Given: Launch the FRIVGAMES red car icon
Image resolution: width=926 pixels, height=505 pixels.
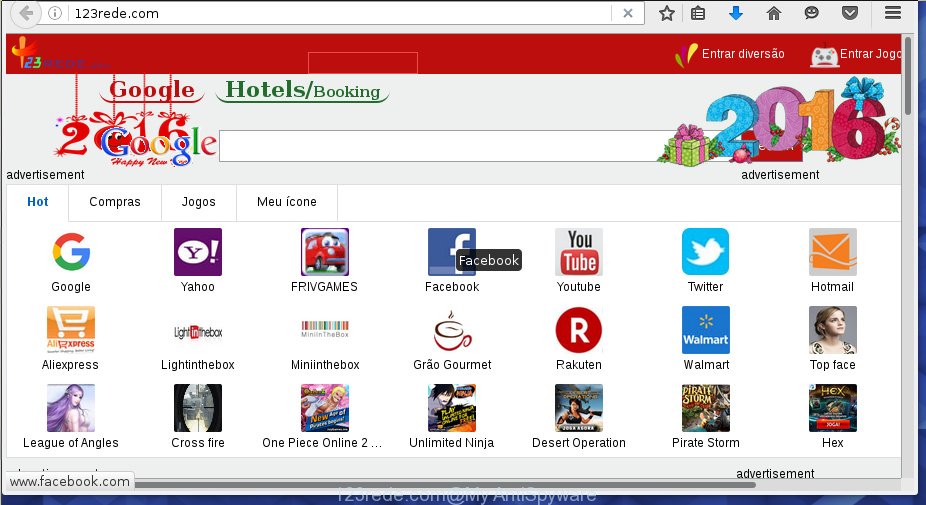Looking at the screenshot, I should click(325, 252).
